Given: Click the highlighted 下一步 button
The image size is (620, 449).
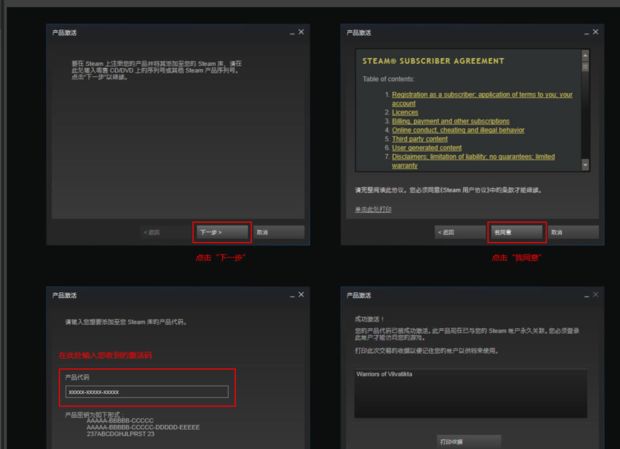Looking at the screenshot, I should [222, 232].
